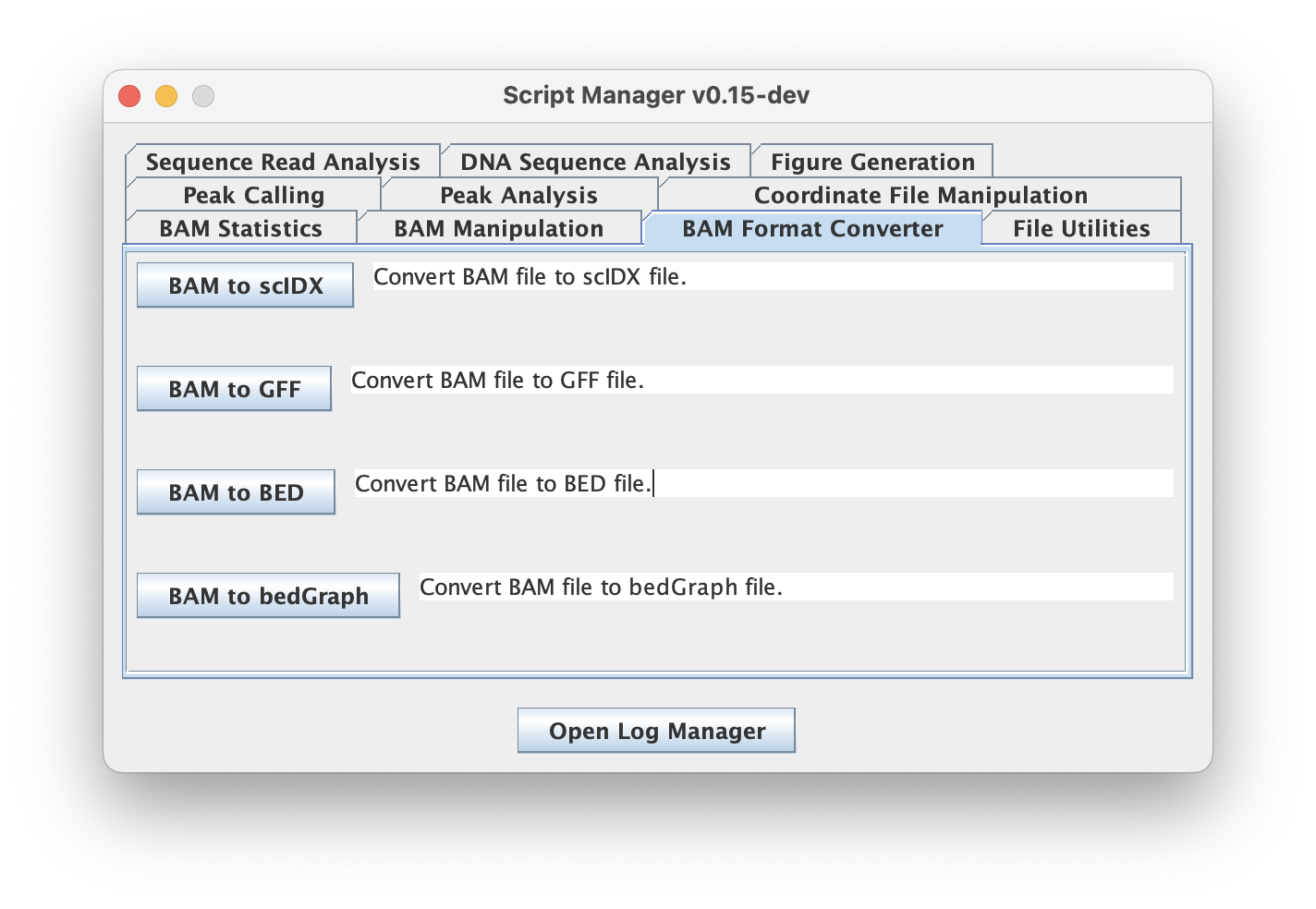
Task: Open the BAM Manipulation tab
Action: [499, 228]
